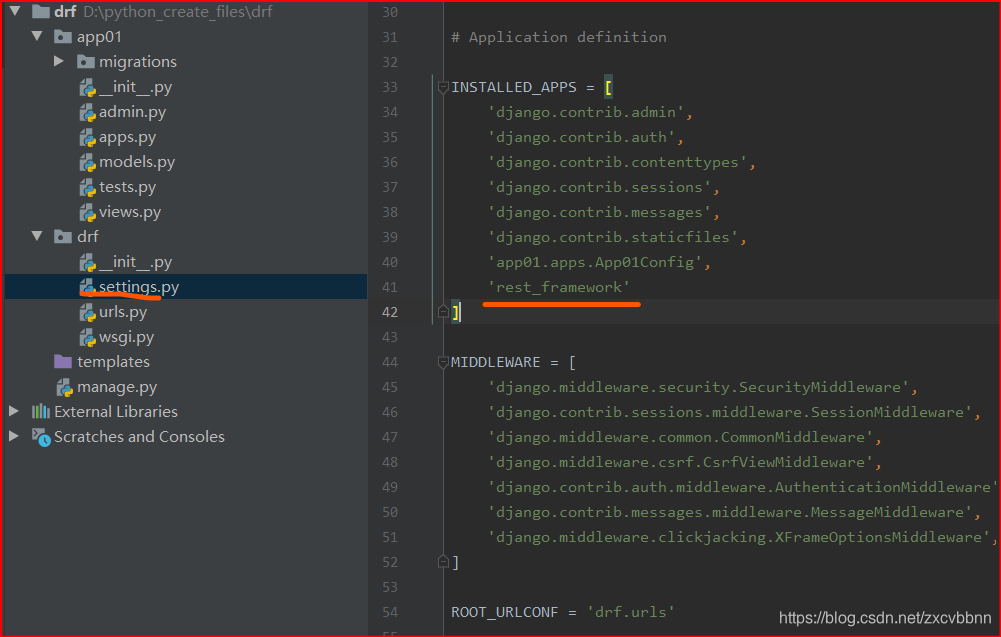Click the inner drf package folder icon
The height and width of the screenshot is (637, 1001).
pyautogui.click(x=63, y=237)
